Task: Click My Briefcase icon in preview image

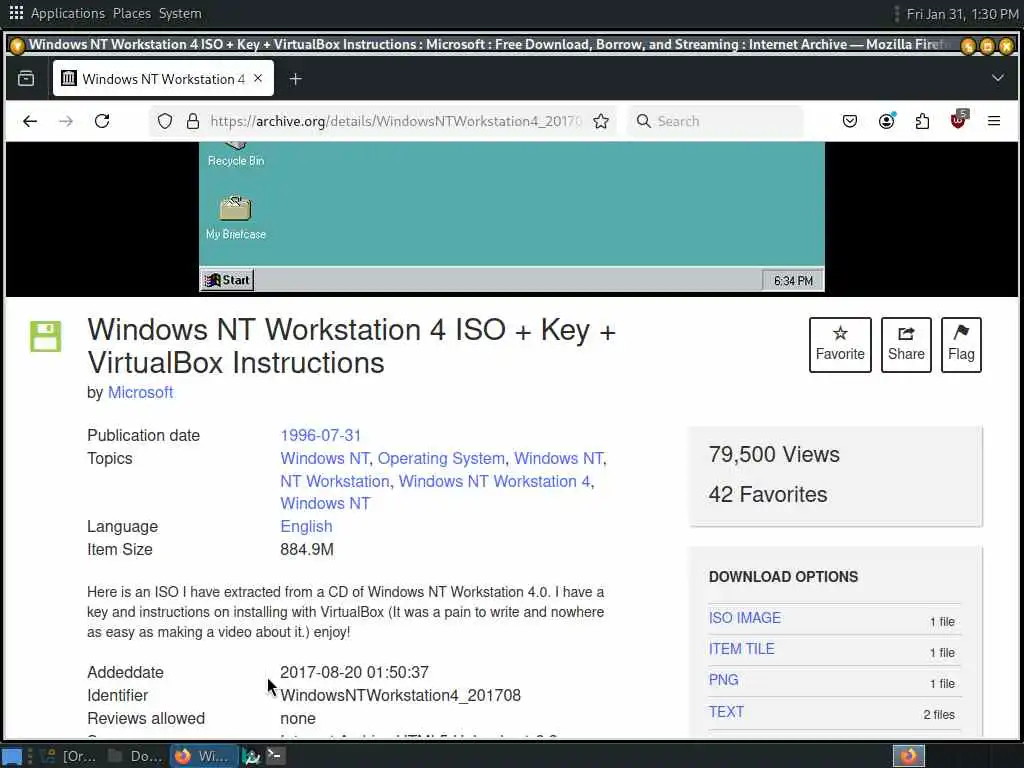Action: (x=236, y=217)
